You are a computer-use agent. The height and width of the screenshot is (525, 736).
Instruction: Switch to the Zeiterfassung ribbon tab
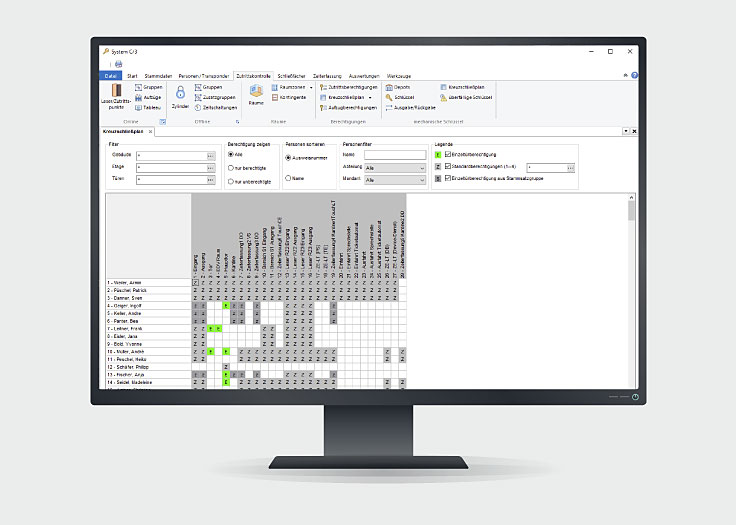[x=327, y=76]
